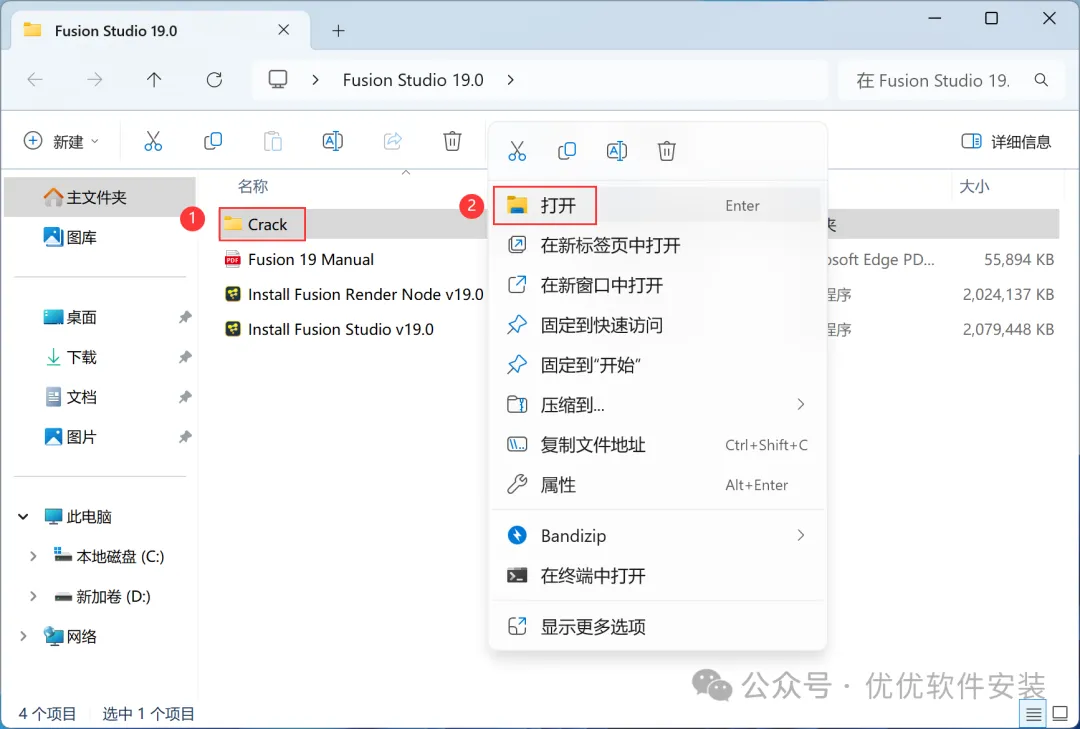Click the Share icon in the toolbar

(x=393, y=141)
